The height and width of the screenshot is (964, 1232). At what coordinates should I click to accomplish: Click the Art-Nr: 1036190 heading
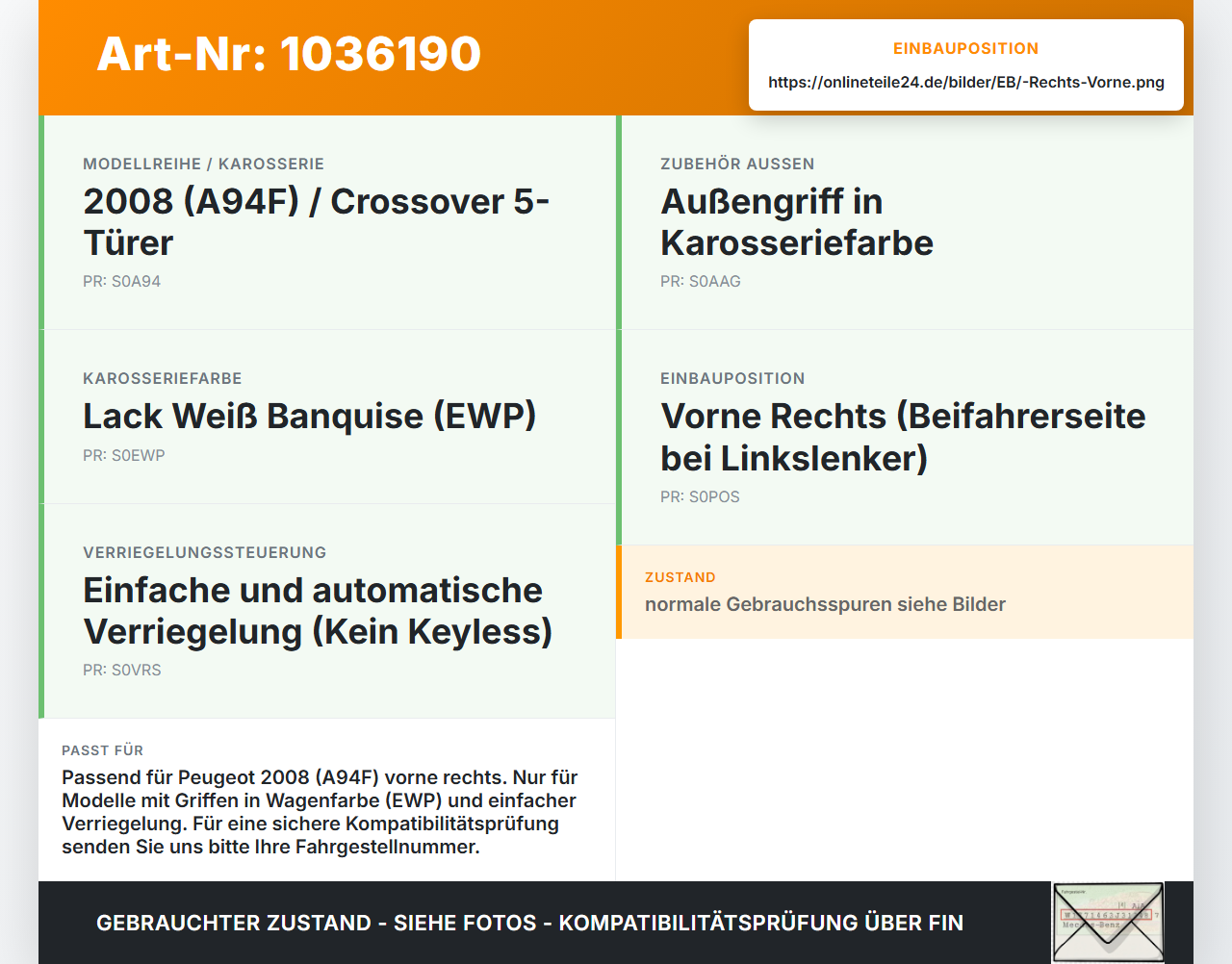coord(289,54)
